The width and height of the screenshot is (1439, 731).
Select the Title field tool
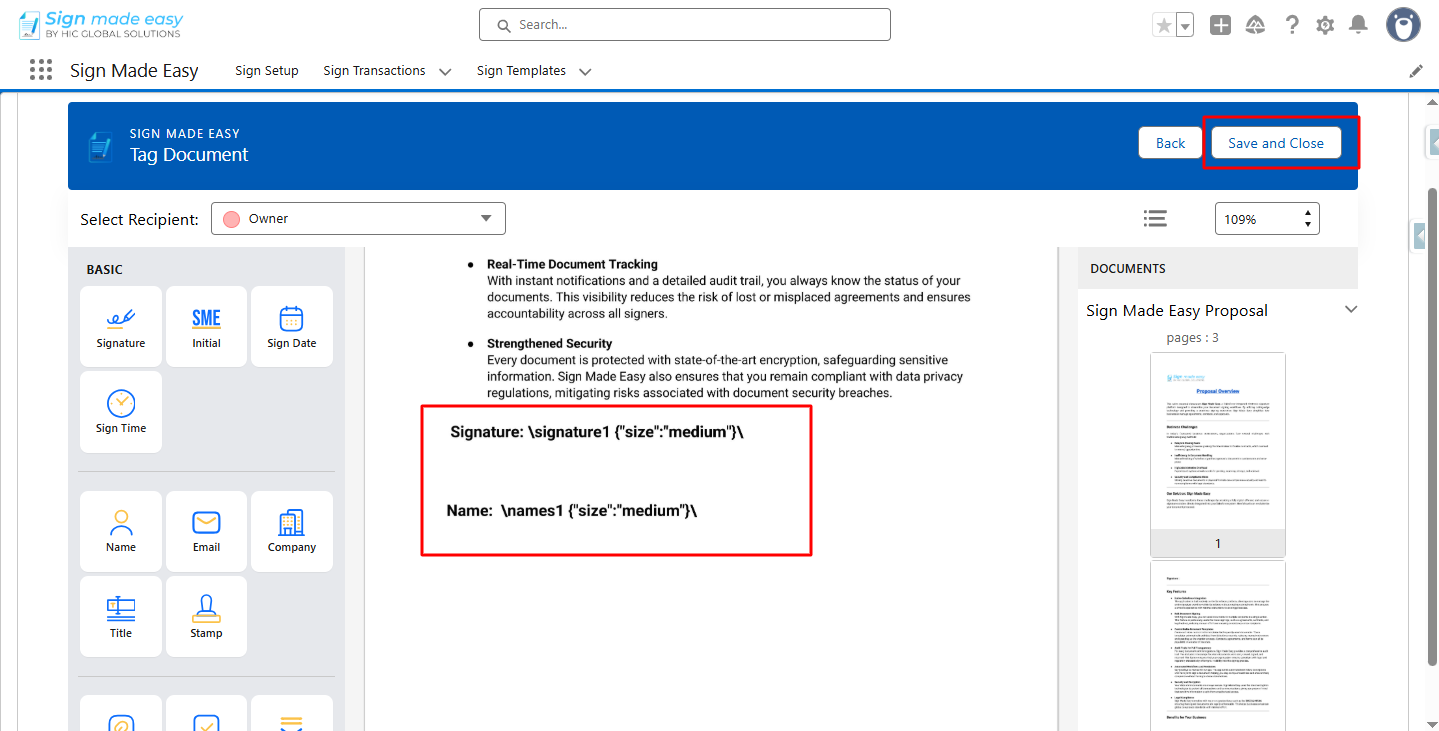pyautogui.click(x=121, y=616)
